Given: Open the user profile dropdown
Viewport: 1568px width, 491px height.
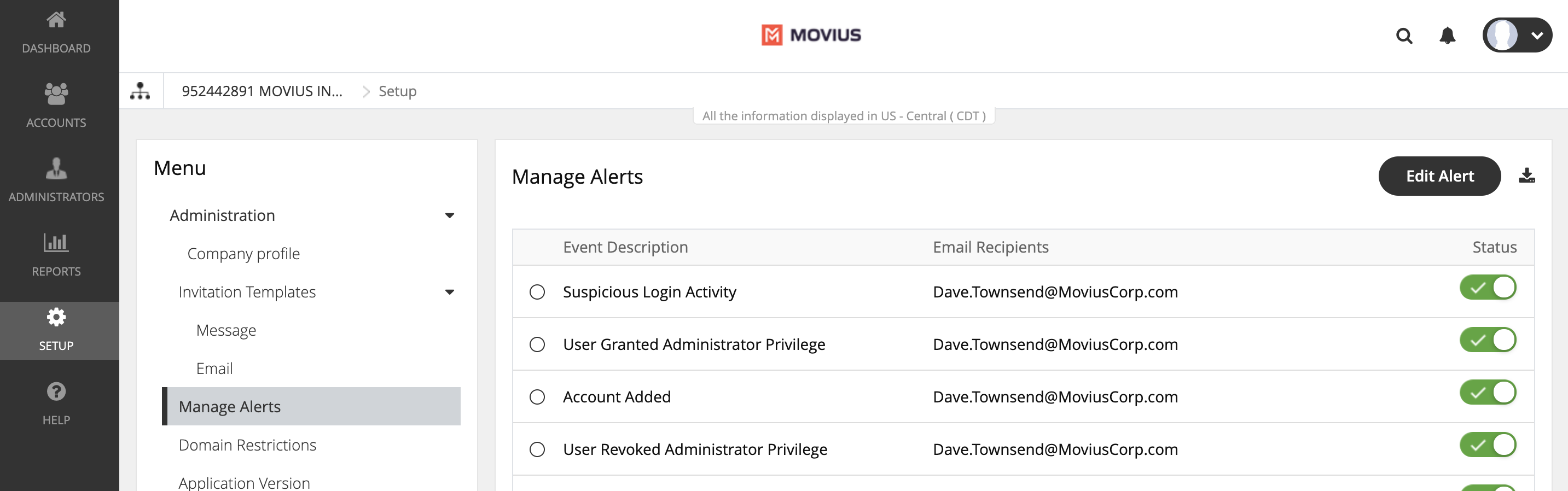Looking at the screenshot, I should (x=1516, y=36).
